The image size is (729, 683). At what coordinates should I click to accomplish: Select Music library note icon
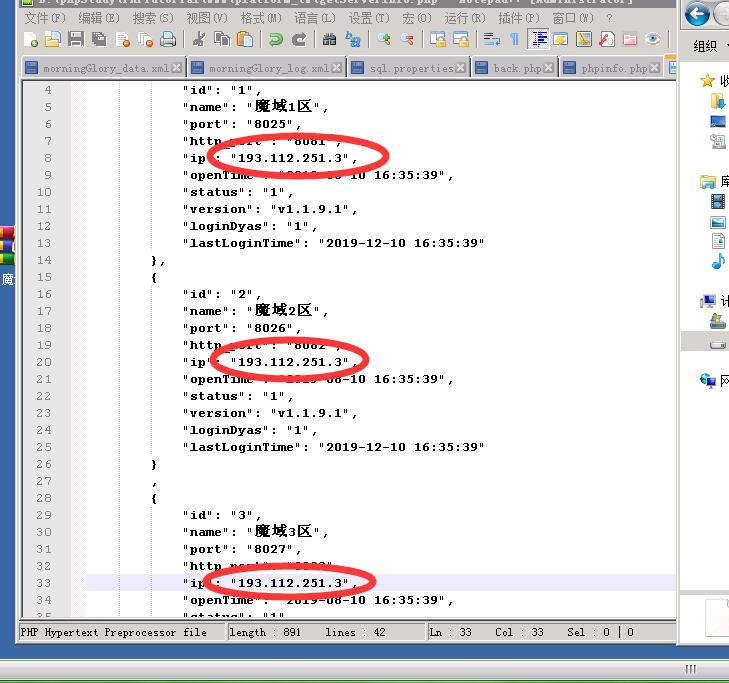718,261
